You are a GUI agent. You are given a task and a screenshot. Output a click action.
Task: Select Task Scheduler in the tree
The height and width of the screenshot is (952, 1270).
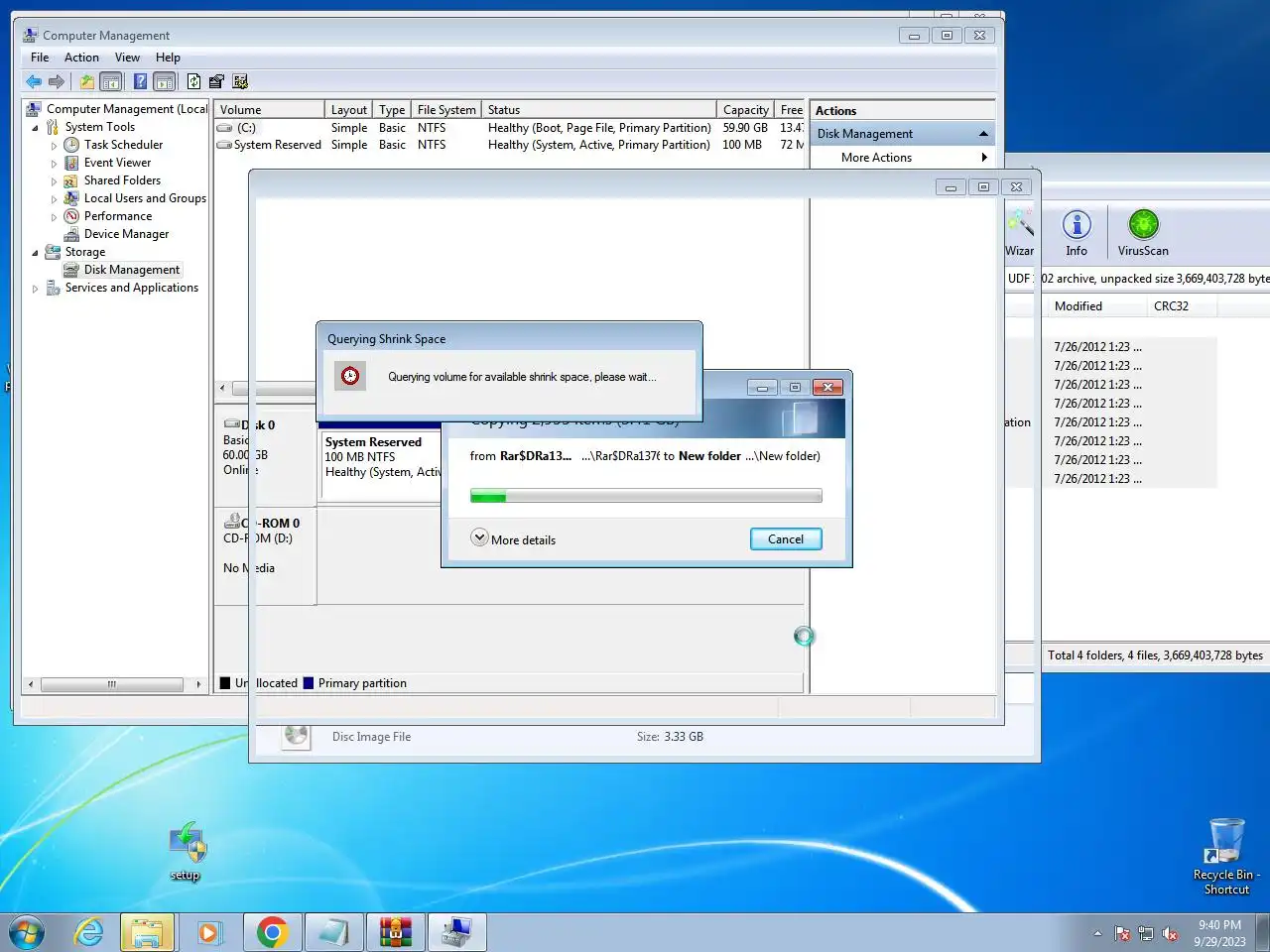pos(123,145)
